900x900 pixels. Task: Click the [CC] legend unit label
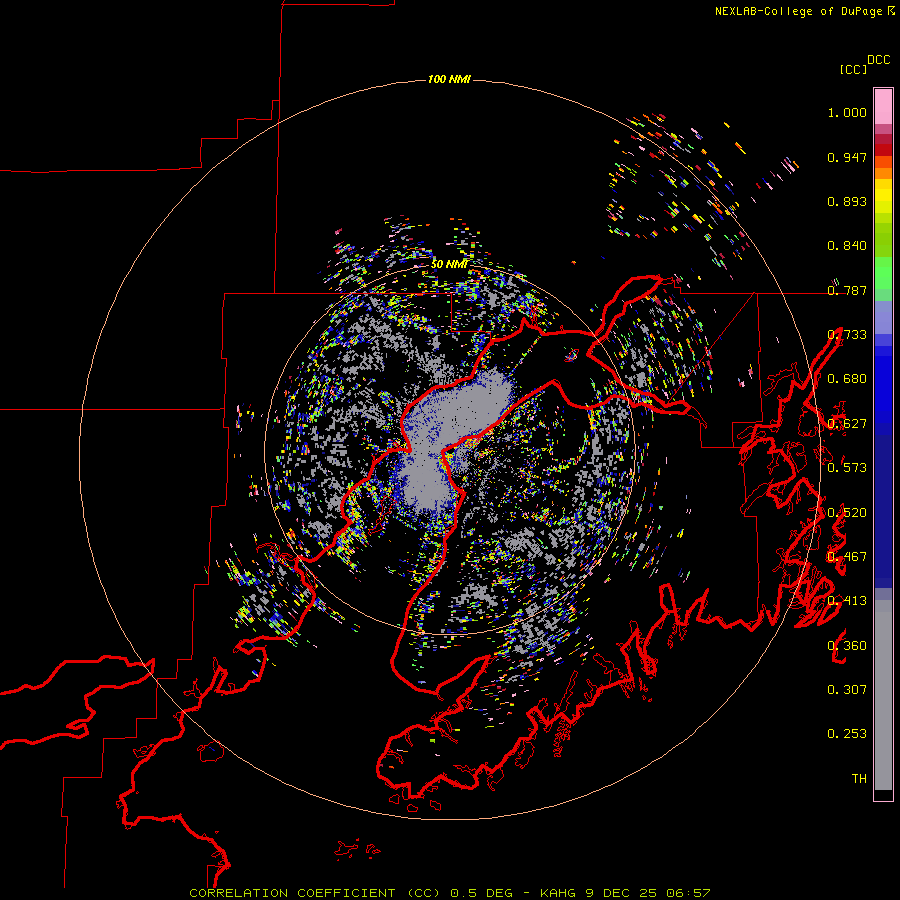pos(854,69)
